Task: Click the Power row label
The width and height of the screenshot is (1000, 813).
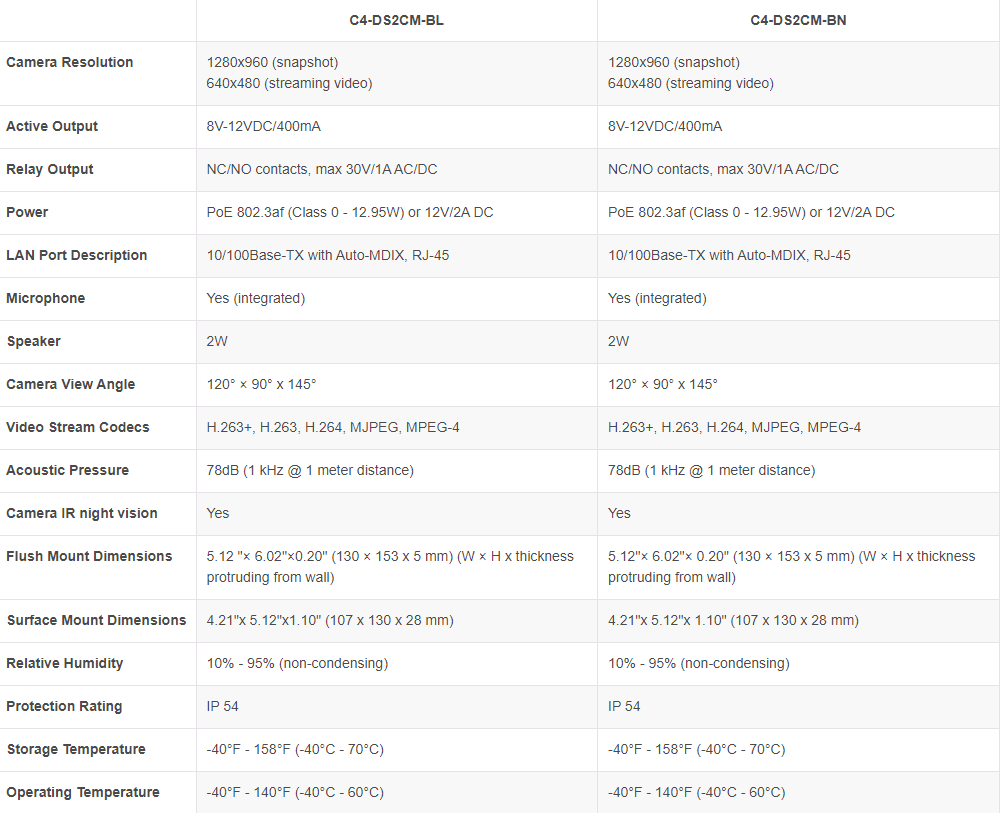Action: click(27, 212)
